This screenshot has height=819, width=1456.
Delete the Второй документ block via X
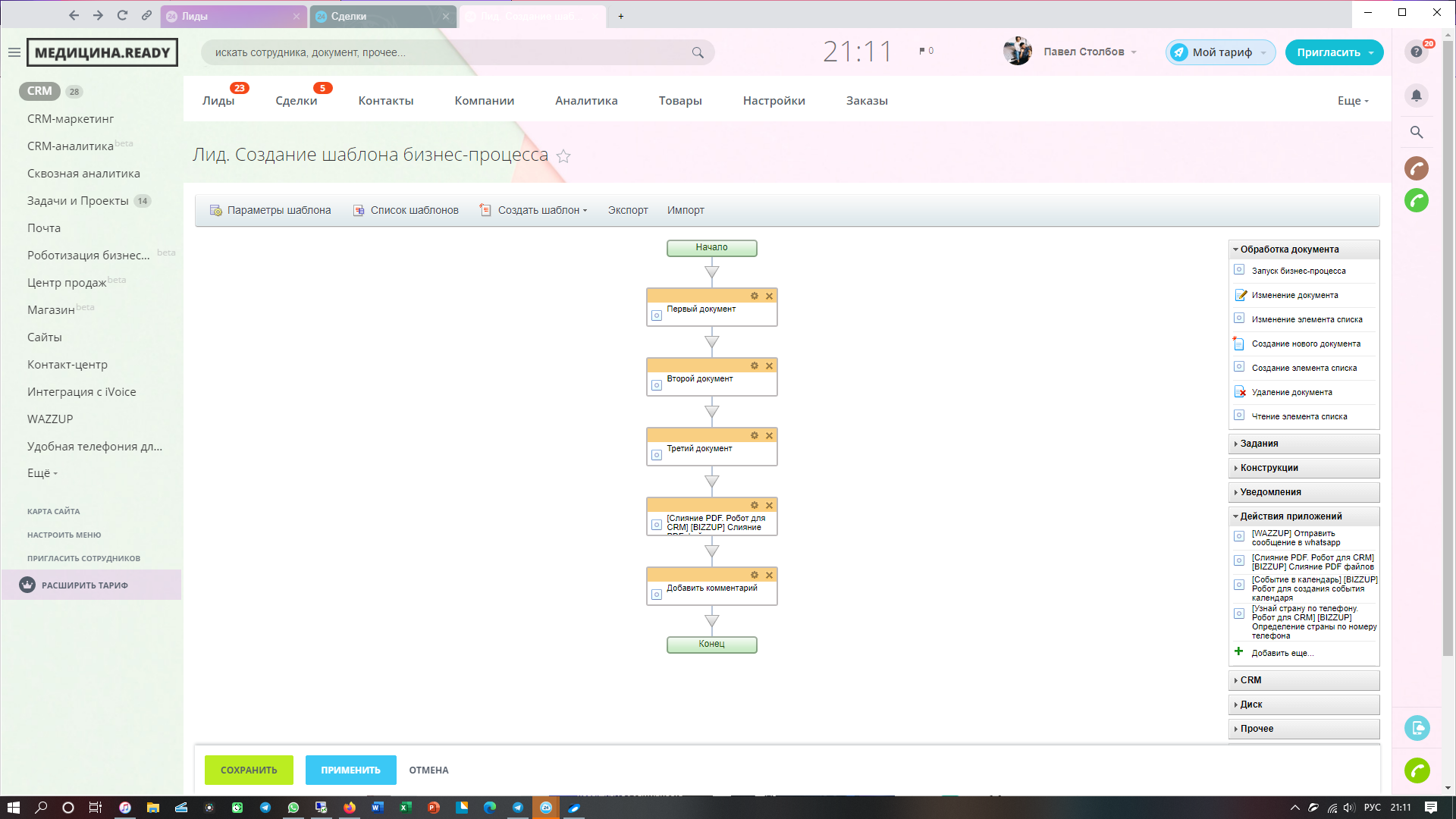pos(769,366)
